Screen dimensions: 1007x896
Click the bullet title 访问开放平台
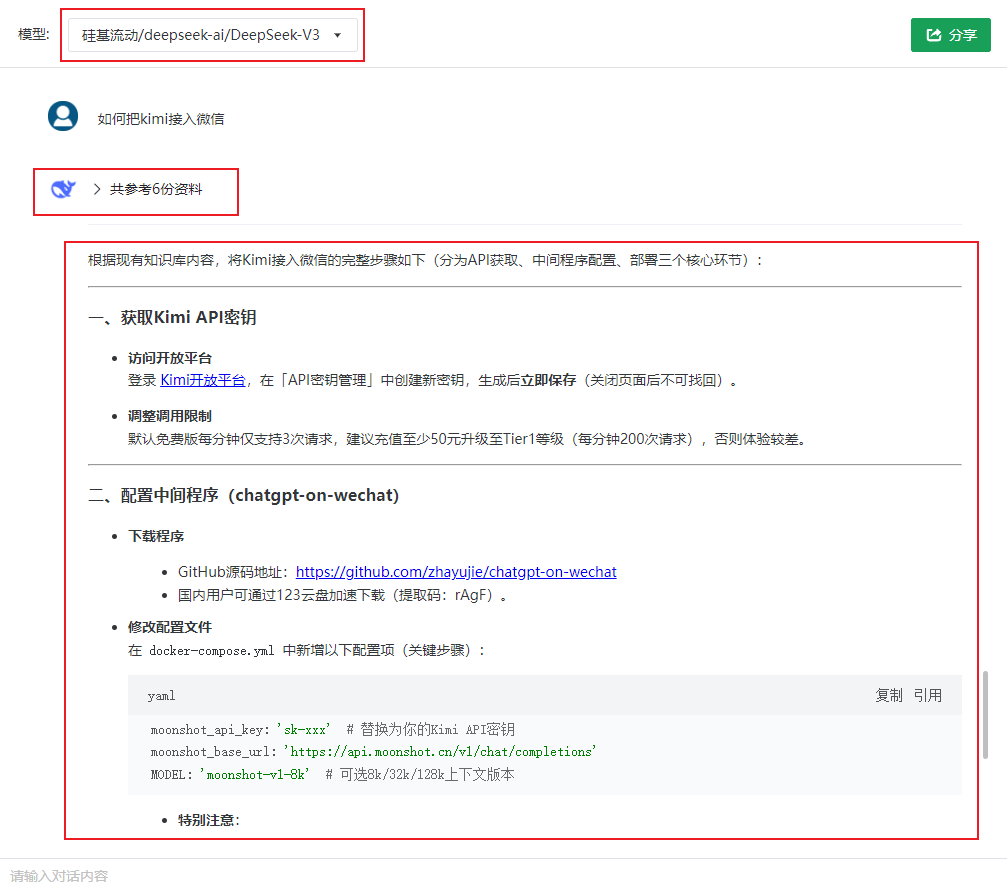click(170, 358)
